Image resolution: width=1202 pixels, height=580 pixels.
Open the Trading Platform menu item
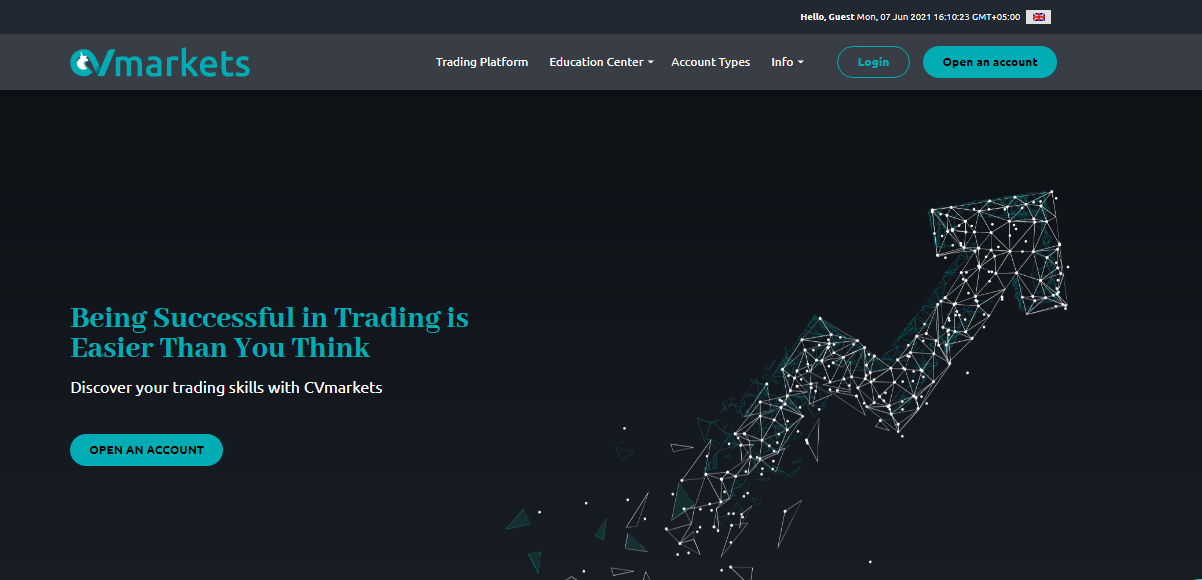[x=482, y=62]
